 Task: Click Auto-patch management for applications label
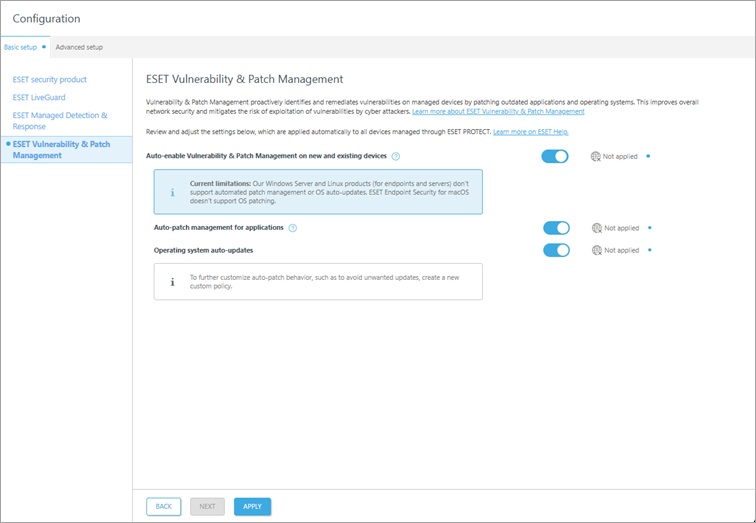click(x=218, y=228)
